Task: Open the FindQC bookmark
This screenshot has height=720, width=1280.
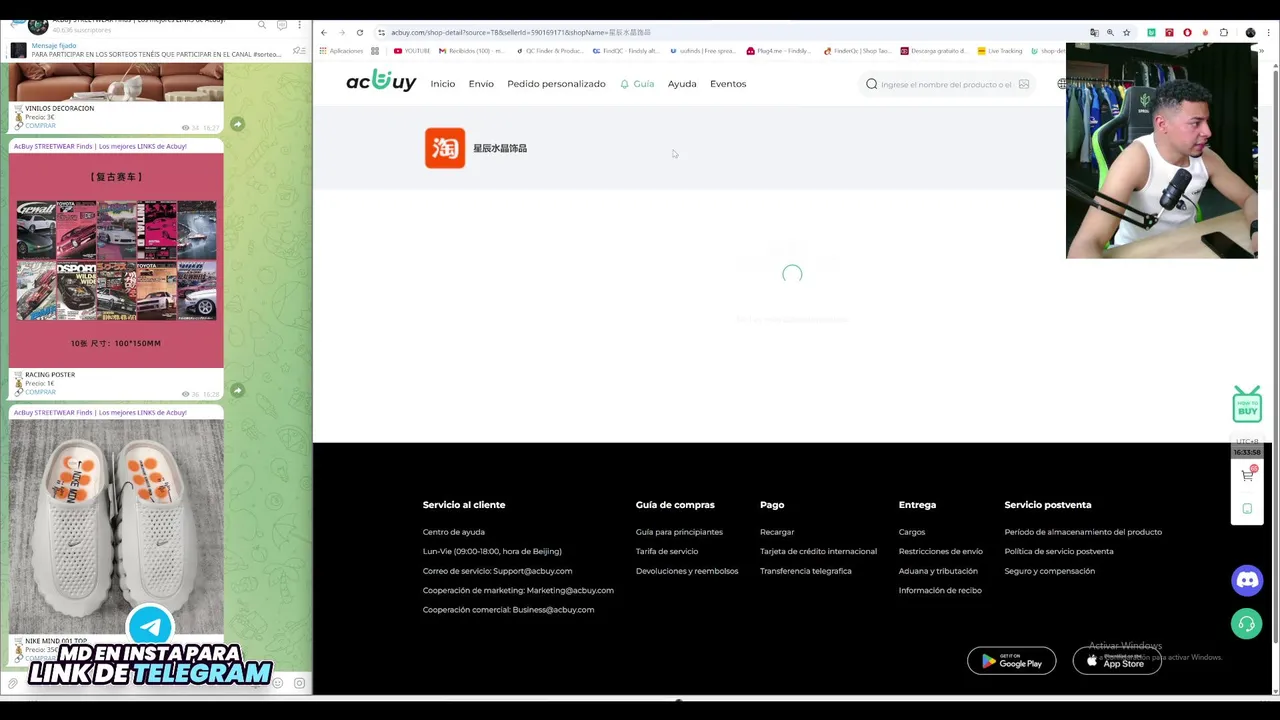Action: point(626,51)
